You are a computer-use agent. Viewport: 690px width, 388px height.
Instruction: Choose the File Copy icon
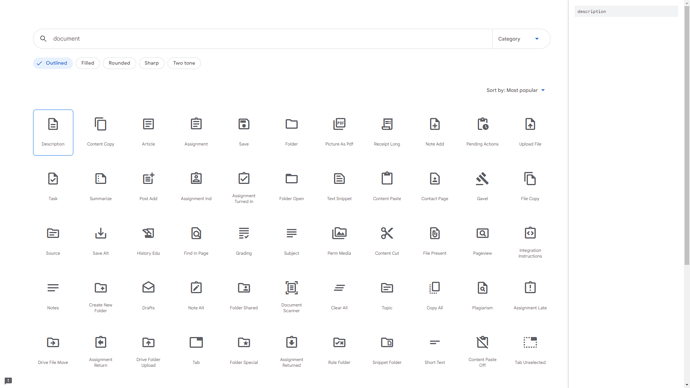530,179
